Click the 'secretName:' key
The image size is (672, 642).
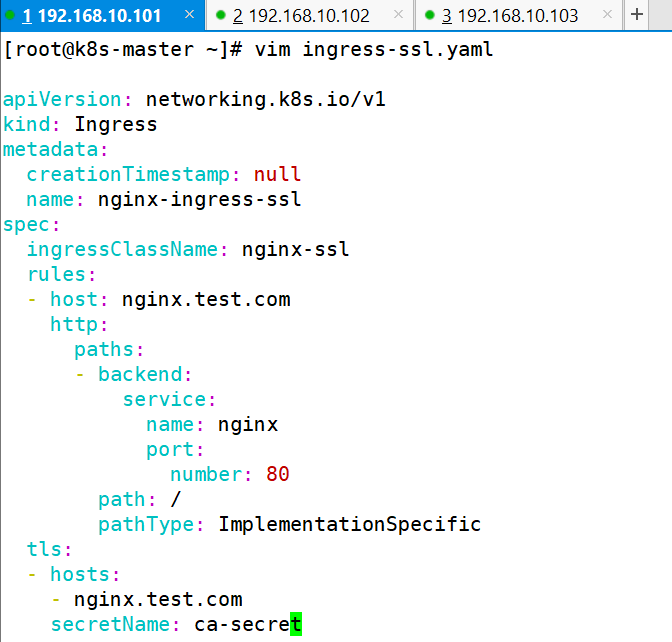click(115, 624)
